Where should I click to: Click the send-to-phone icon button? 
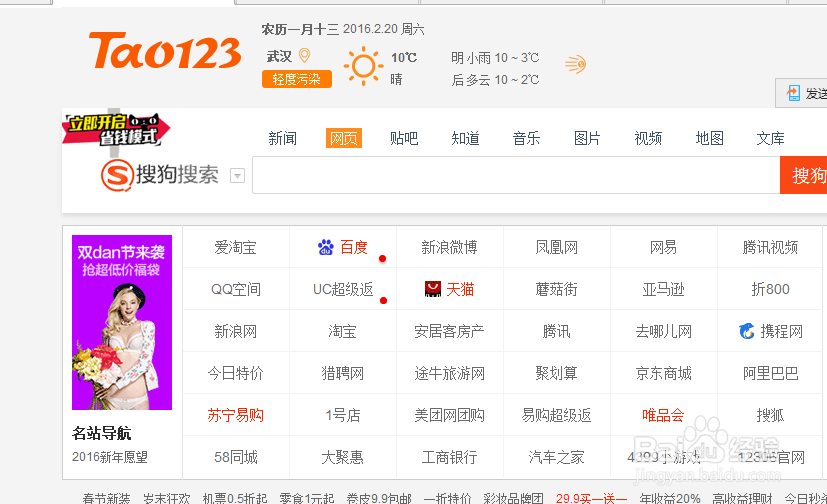(x=801, y=93)
